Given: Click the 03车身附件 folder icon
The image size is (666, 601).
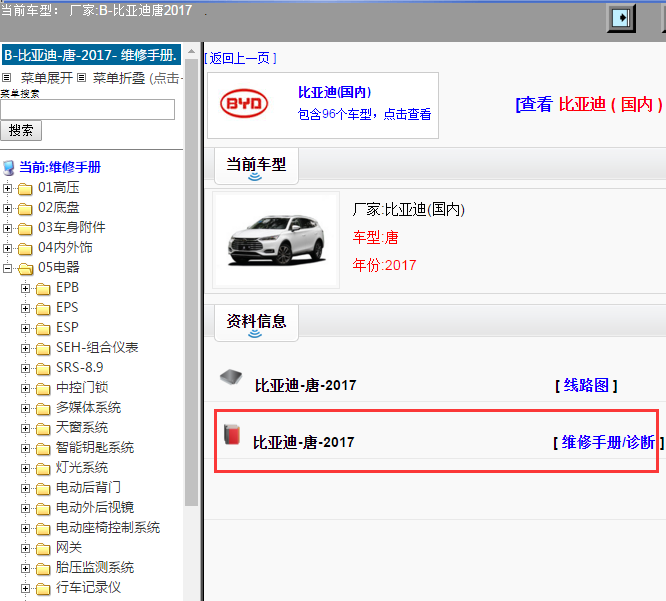Looking at the screenshot, I should pyautogui.click(x=25, y=229).
